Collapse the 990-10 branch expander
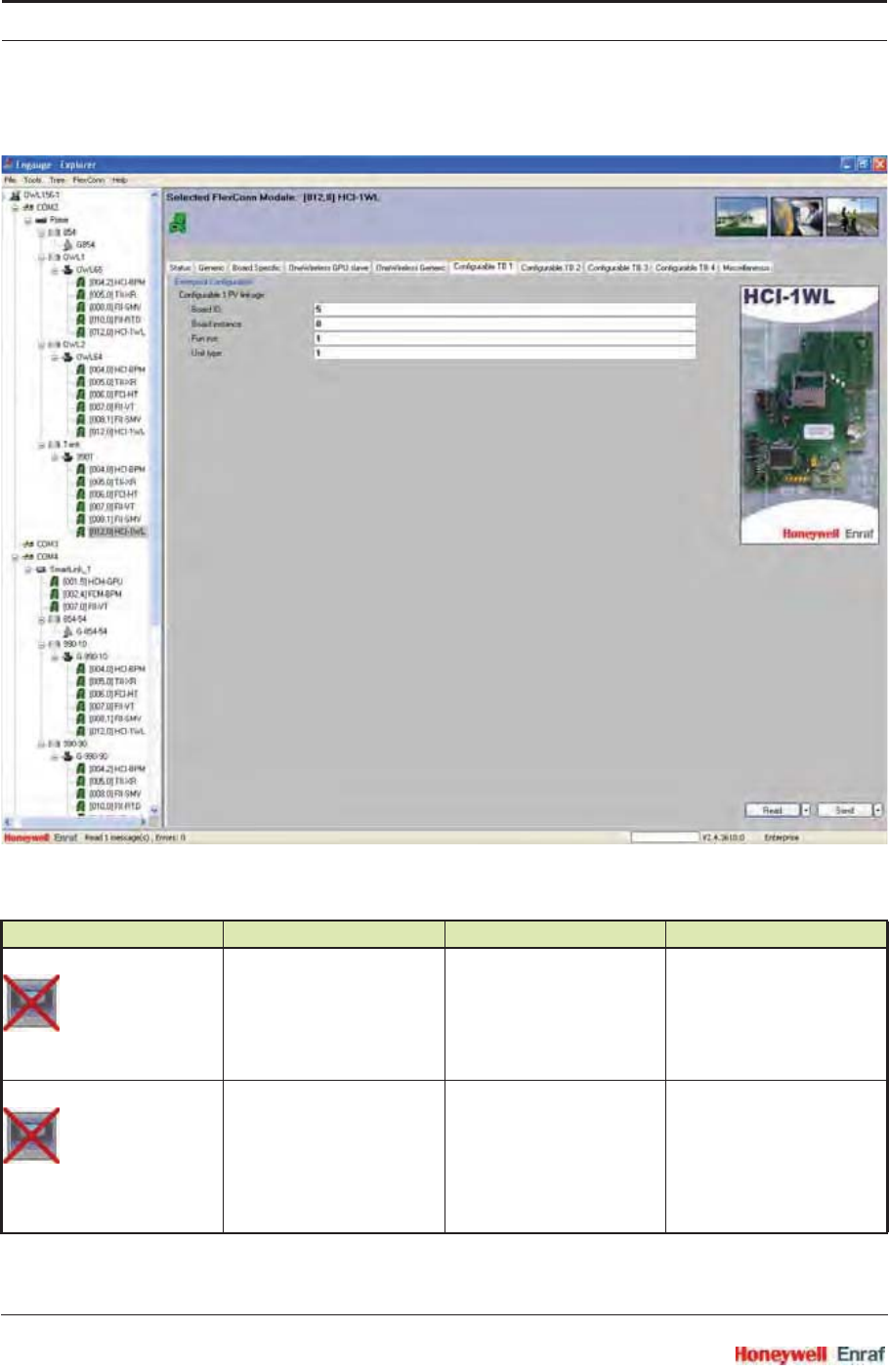This screenshot has height=1372, width=889. pyautogui.click(x=42, y=645)
